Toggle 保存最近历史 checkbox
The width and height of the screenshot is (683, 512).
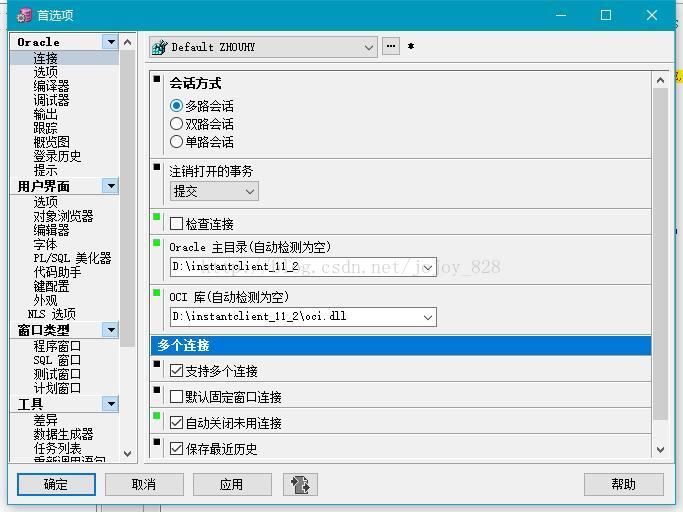(176, 448)
